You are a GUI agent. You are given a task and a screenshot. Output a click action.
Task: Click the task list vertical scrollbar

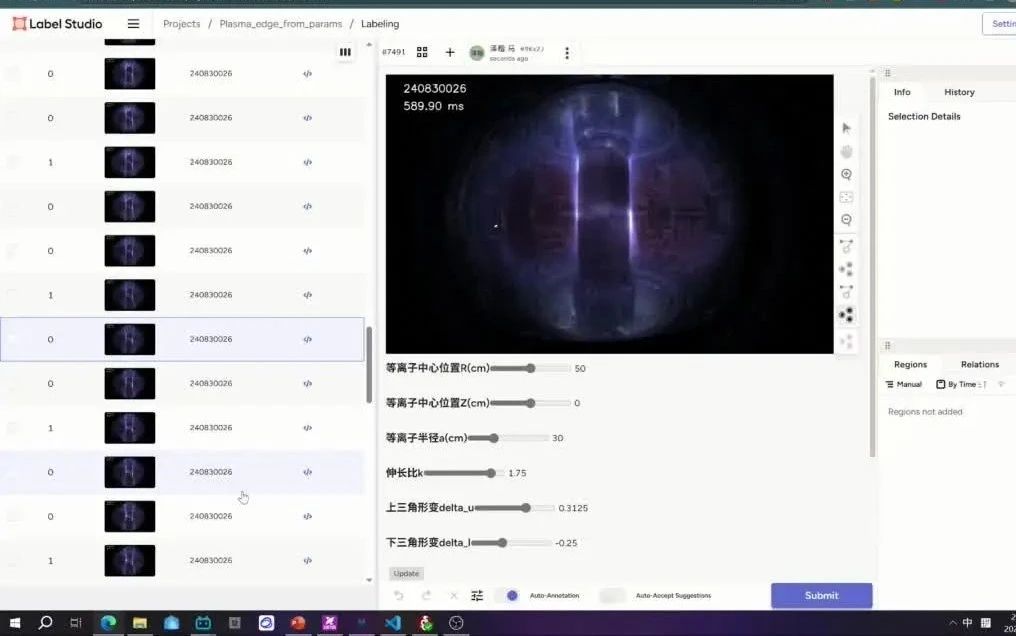(369, 365)
